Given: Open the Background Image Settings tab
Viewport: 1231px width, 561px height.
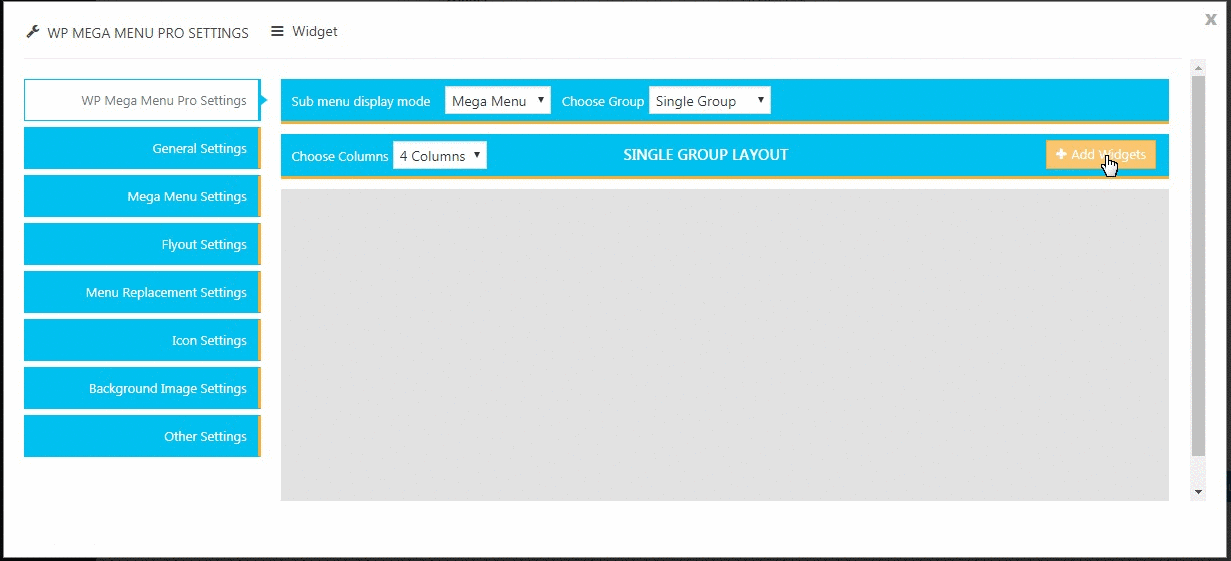Looking at the screenshot, I should coord(142,388).
